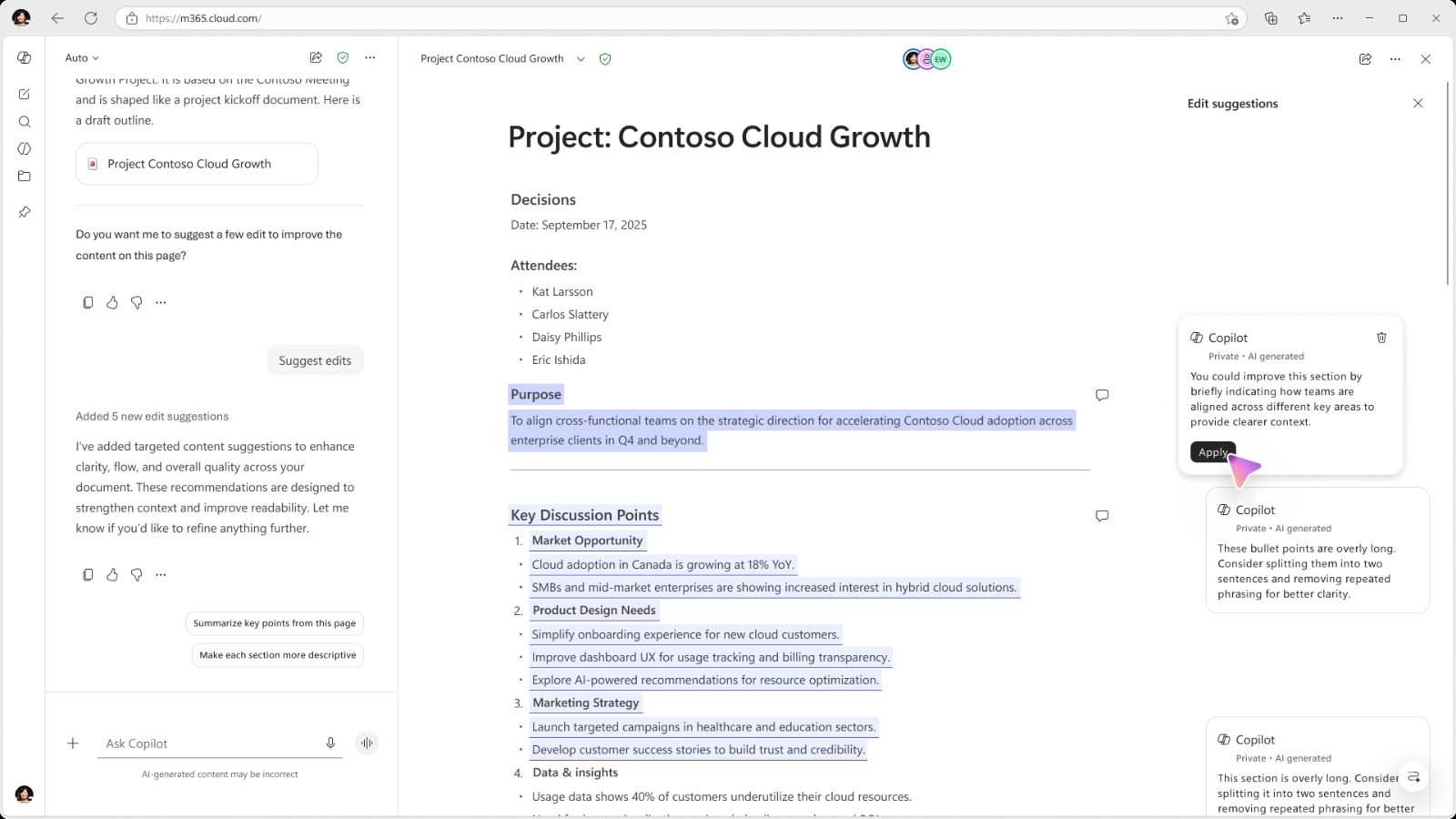Open the Project Contoso Cloud Growth card

tap(197, 164)
